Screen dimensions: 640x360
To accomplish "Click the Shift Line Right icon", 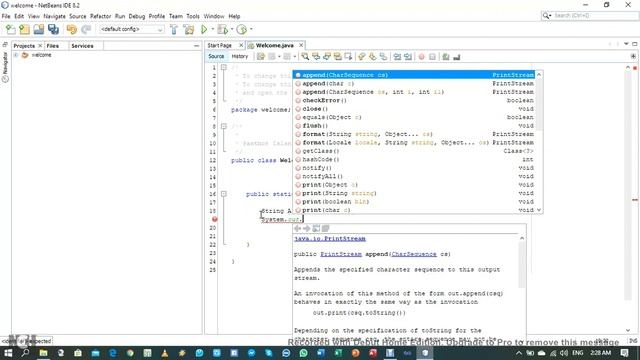I will click(408, 57).
